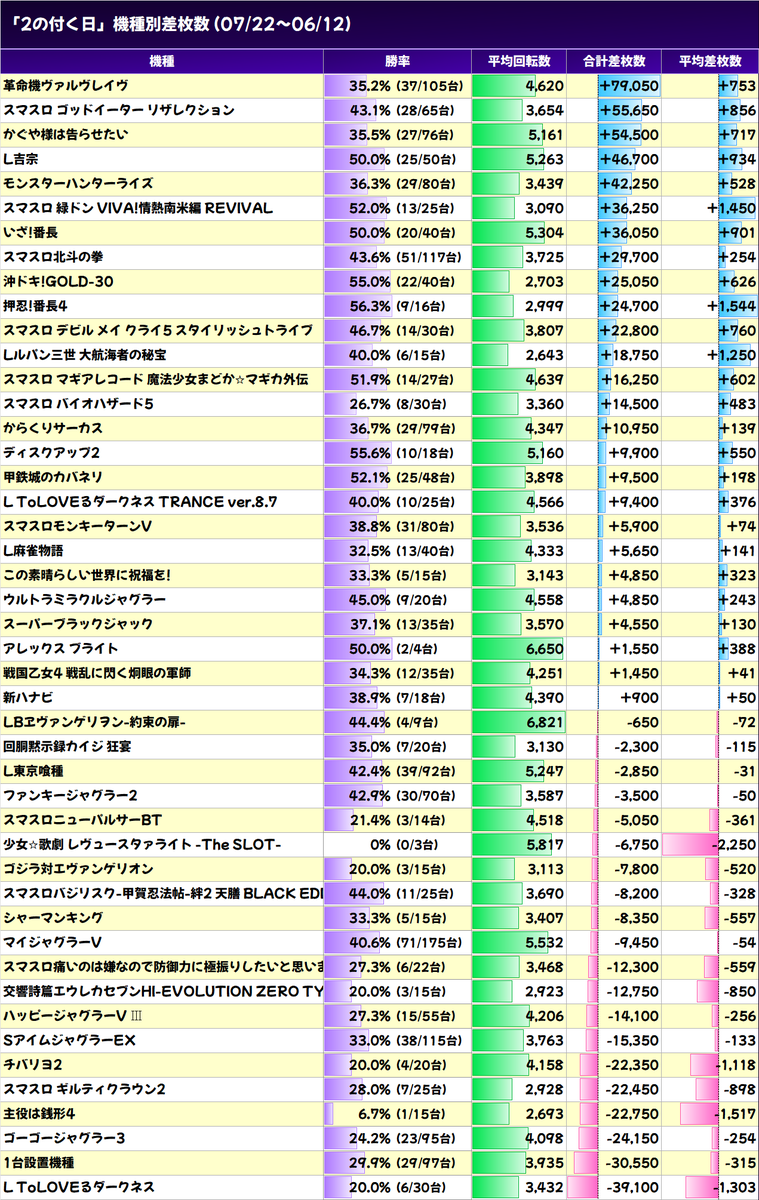Click average difference value +1,544
759x1200 pixels.
731,306
